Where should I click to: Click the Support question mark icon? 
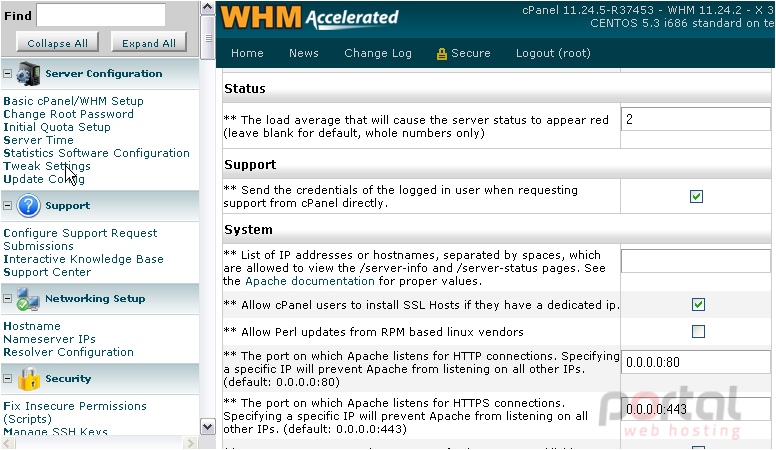28,205
